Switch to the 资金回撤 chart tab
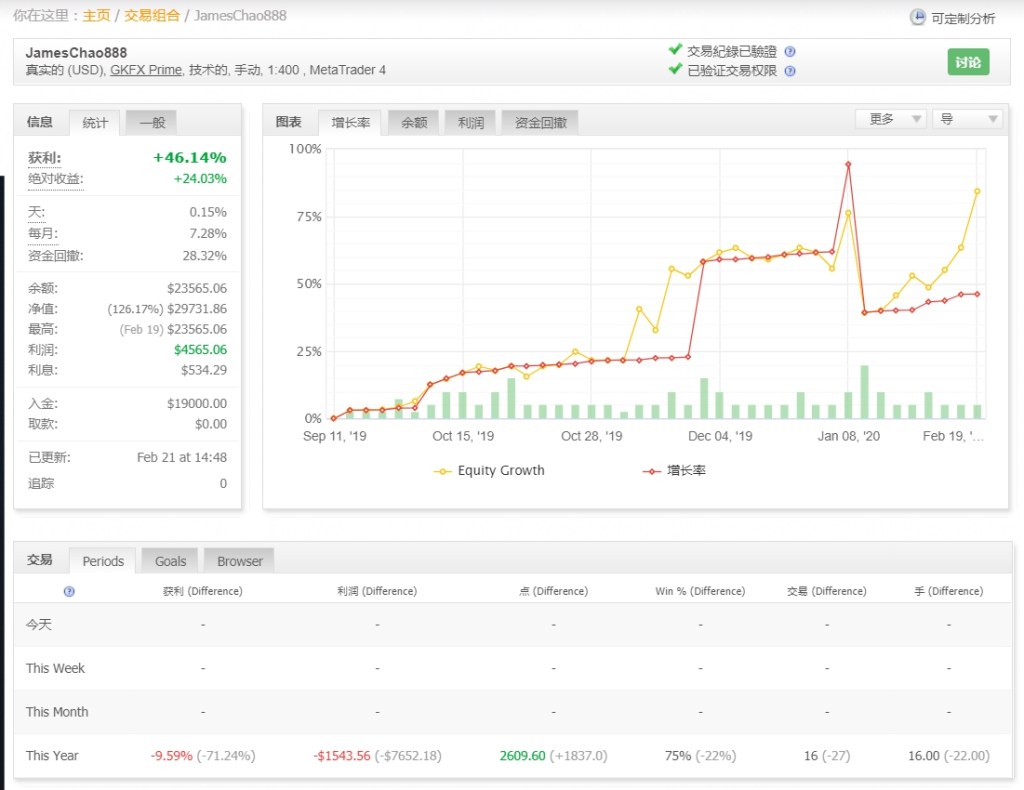 coord(540,122)
